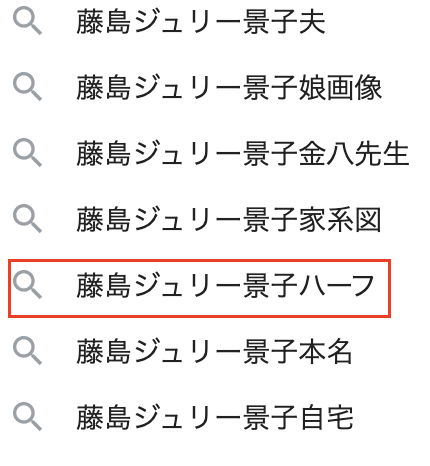Click the magnifier icon next to 娘画像 suggestion
This screenshot has width=430, height=466.
tap(27, 87)
